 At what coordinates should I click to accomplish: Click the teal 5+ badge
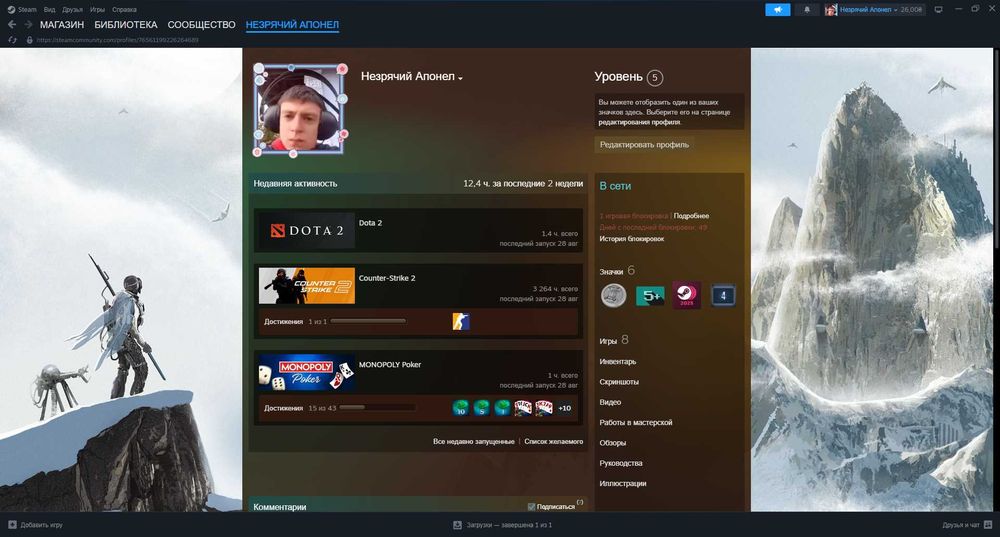pyautogui.click(x=650, y=296)
